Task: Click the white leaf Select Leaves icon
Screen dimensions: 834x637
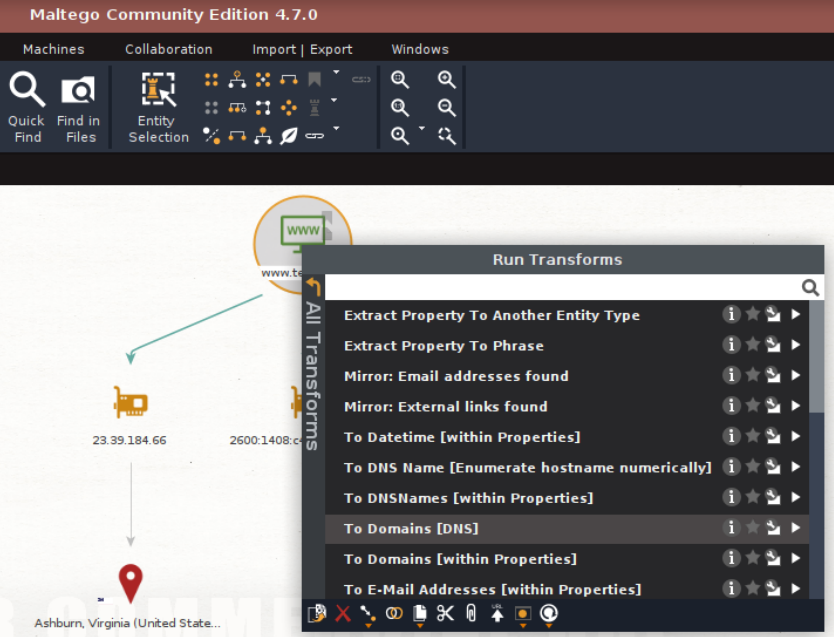Action: click(289, 136)
